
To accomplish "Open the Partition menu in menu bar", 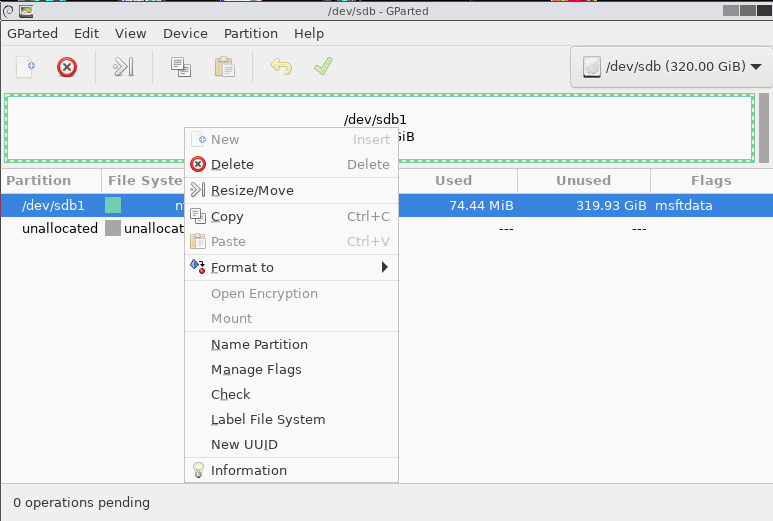I will (x=250, y=33).
